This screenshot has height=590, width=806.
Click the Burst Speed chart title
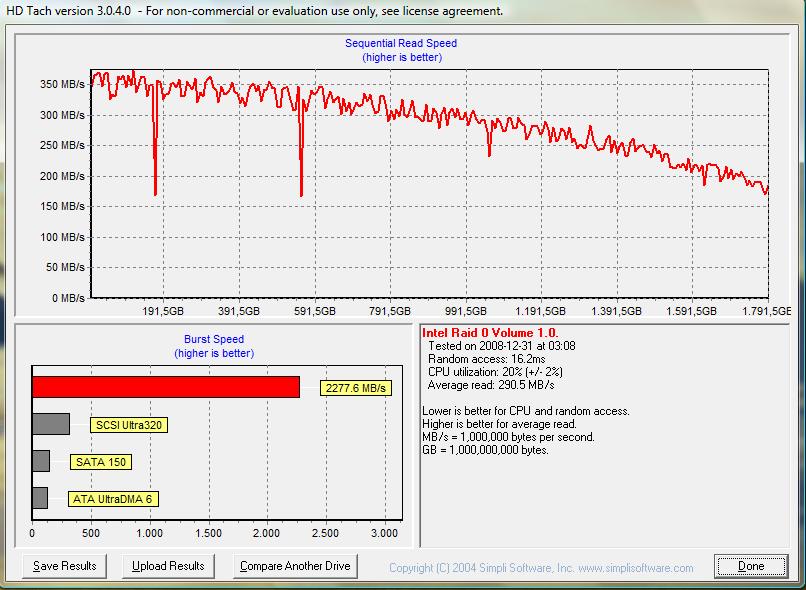point(214,339)
